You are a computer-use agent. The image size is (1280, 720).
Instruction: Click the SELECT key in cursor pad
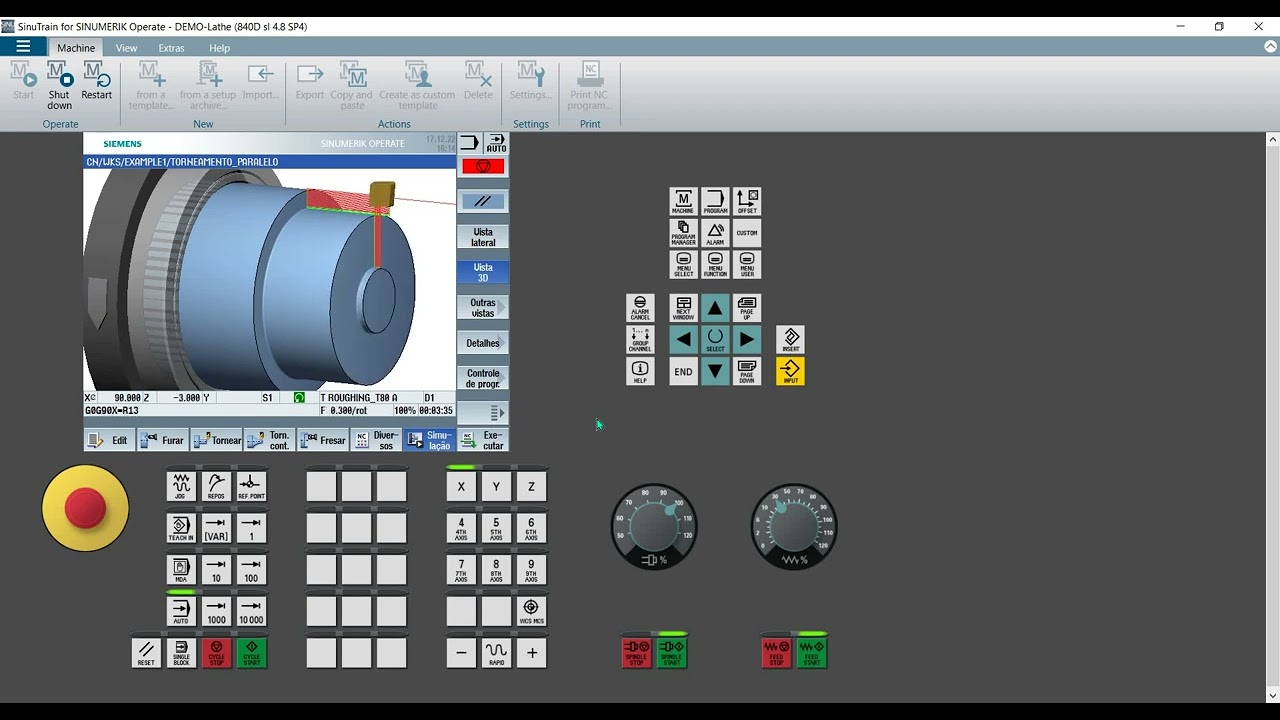click(x=715, y=340)
